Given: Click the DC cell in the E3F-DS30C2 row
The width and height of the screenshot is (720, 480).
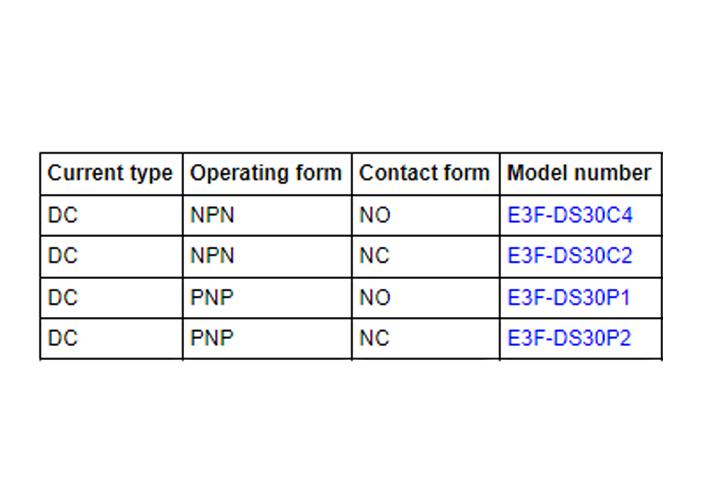Looking at the screenshot, I should 63,256.
